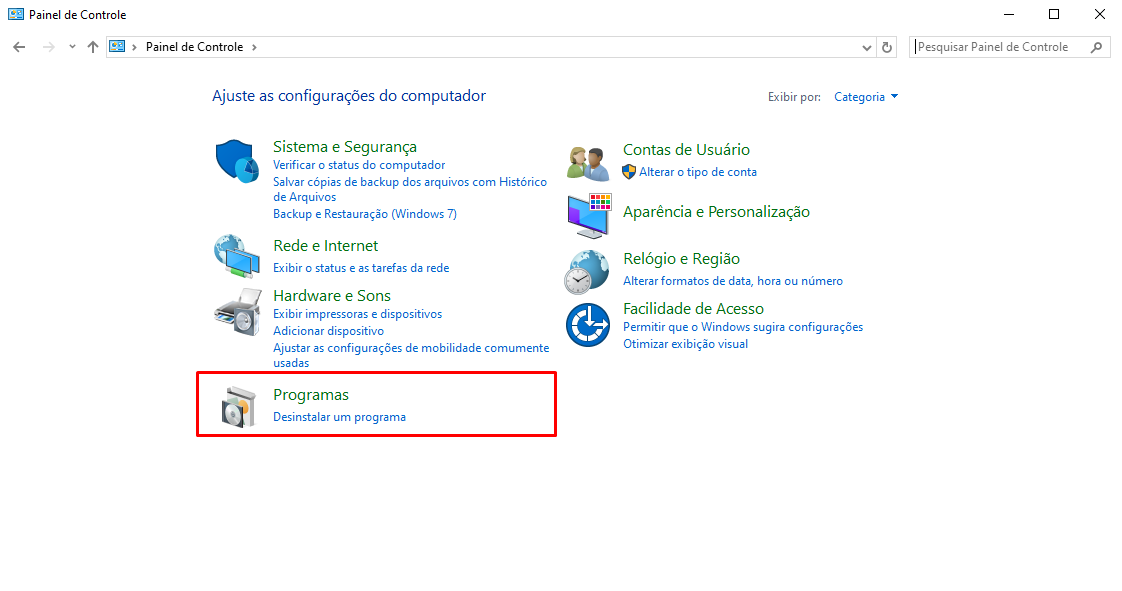
Task: Open Verificar o status do computador
Action: [359, 165]
